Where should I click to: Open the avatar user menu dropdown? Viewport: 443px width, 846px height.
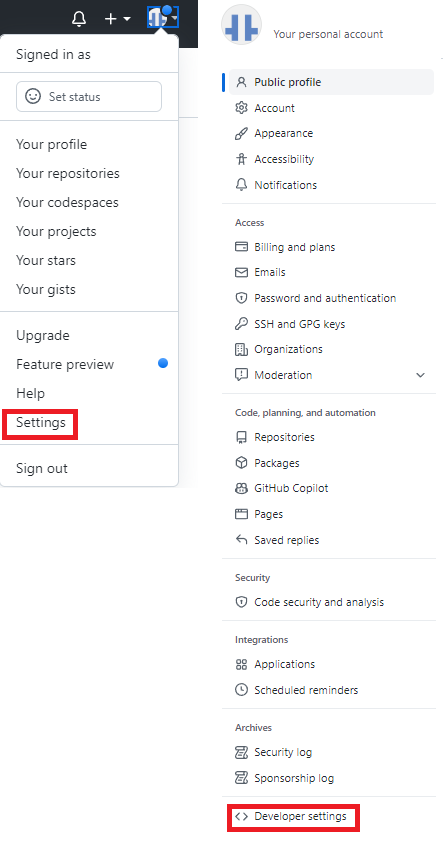(163, 18)
